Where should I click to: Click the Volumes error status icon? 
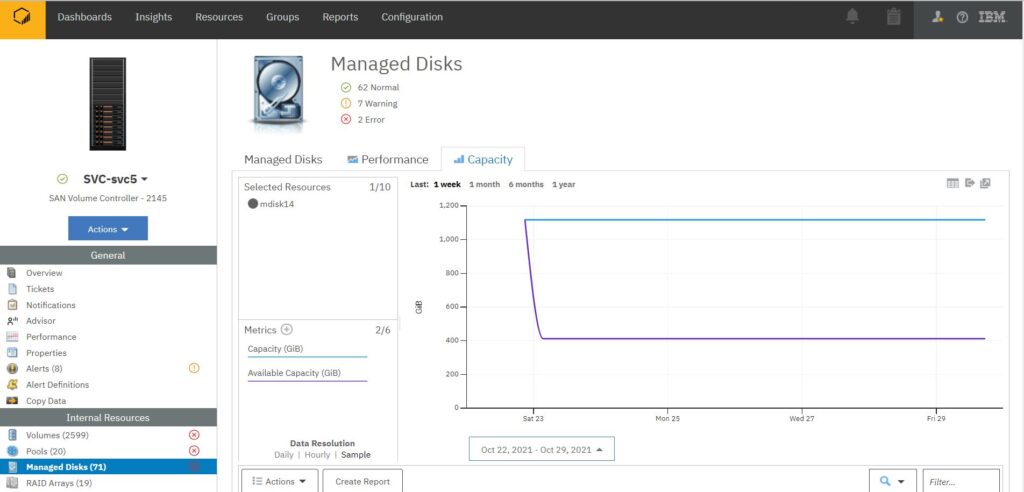pyautogui.click(x=194, y=435)
